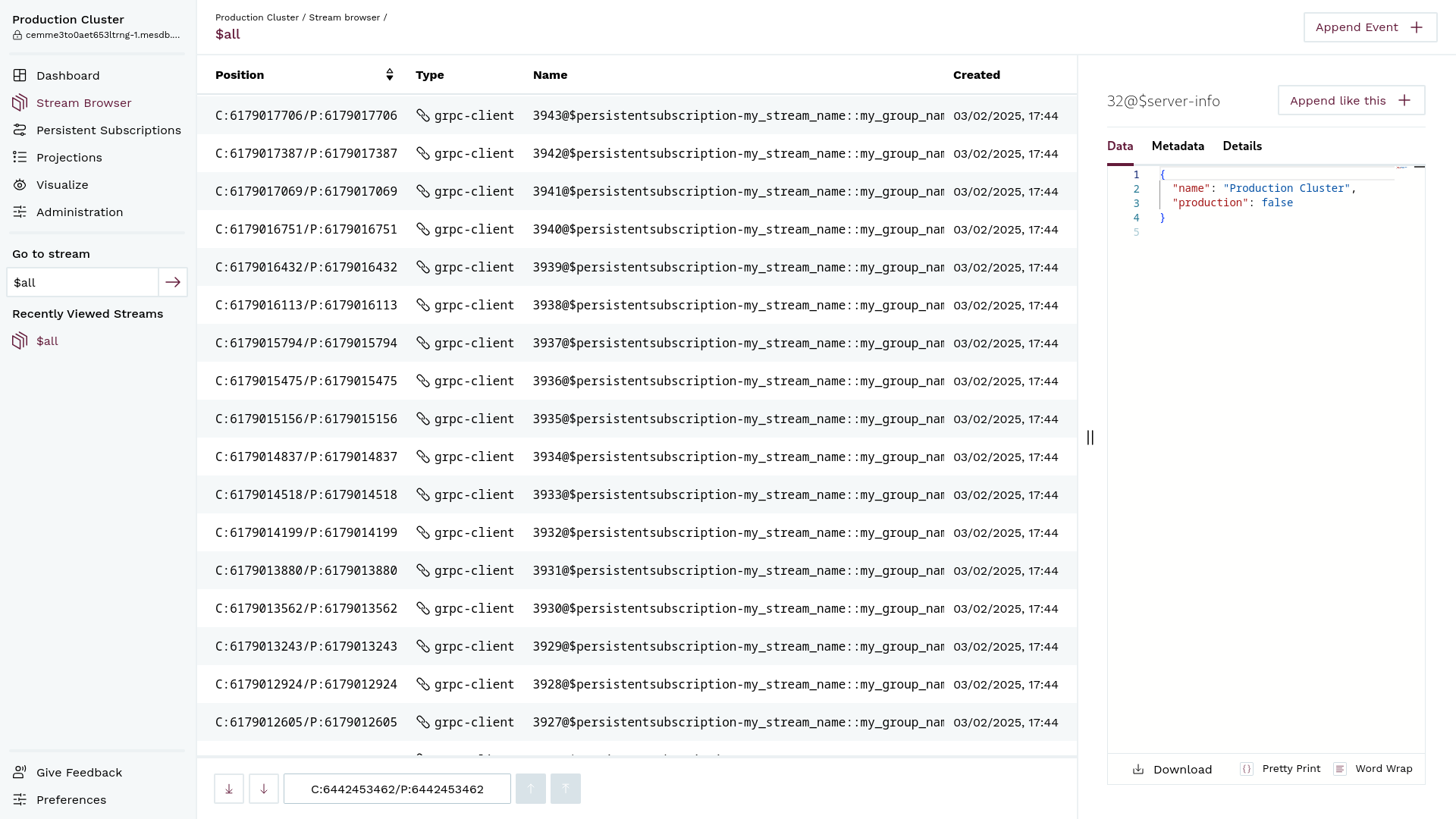
Task: Click the Name column header
Action: pyautogui.click(x=550, y=75)
